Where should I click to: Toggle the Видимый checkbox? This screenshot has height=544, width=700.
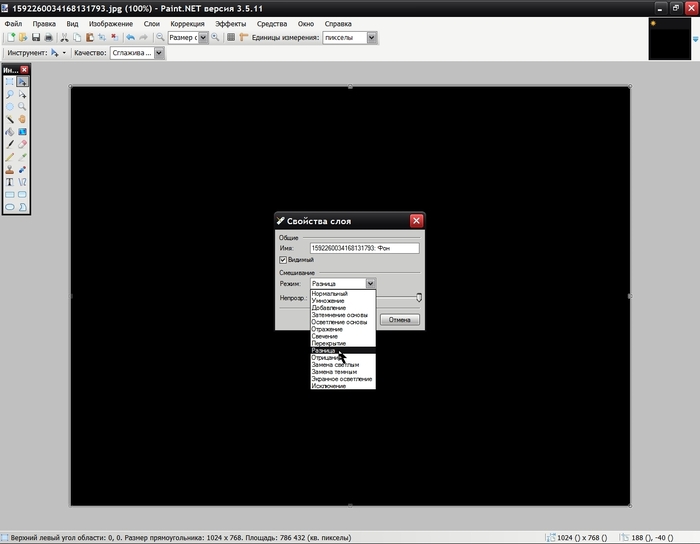coord(284,260)
